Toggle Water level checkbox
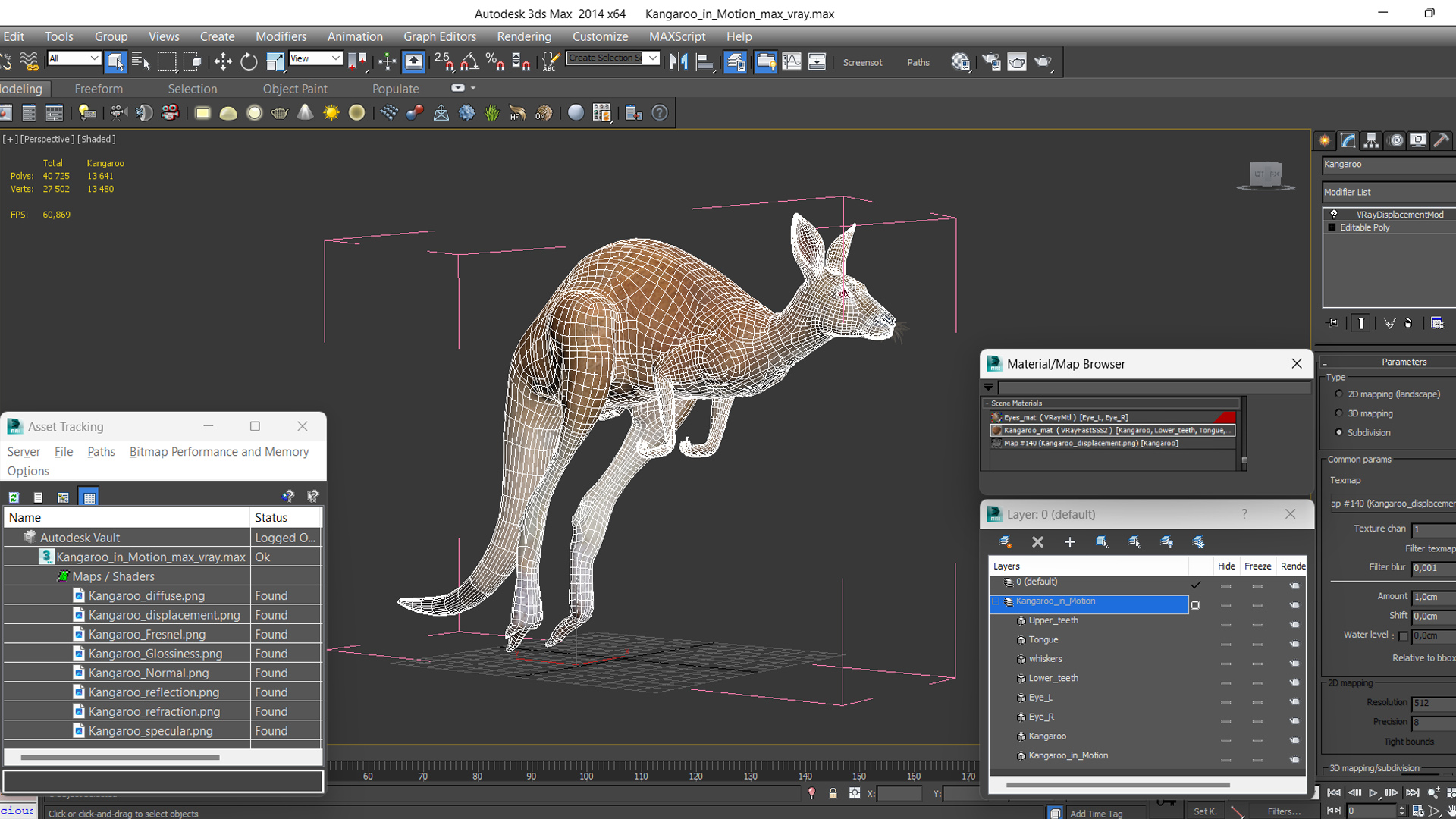This screenshot has width=1456, height=819. [x=1402, y=635]
